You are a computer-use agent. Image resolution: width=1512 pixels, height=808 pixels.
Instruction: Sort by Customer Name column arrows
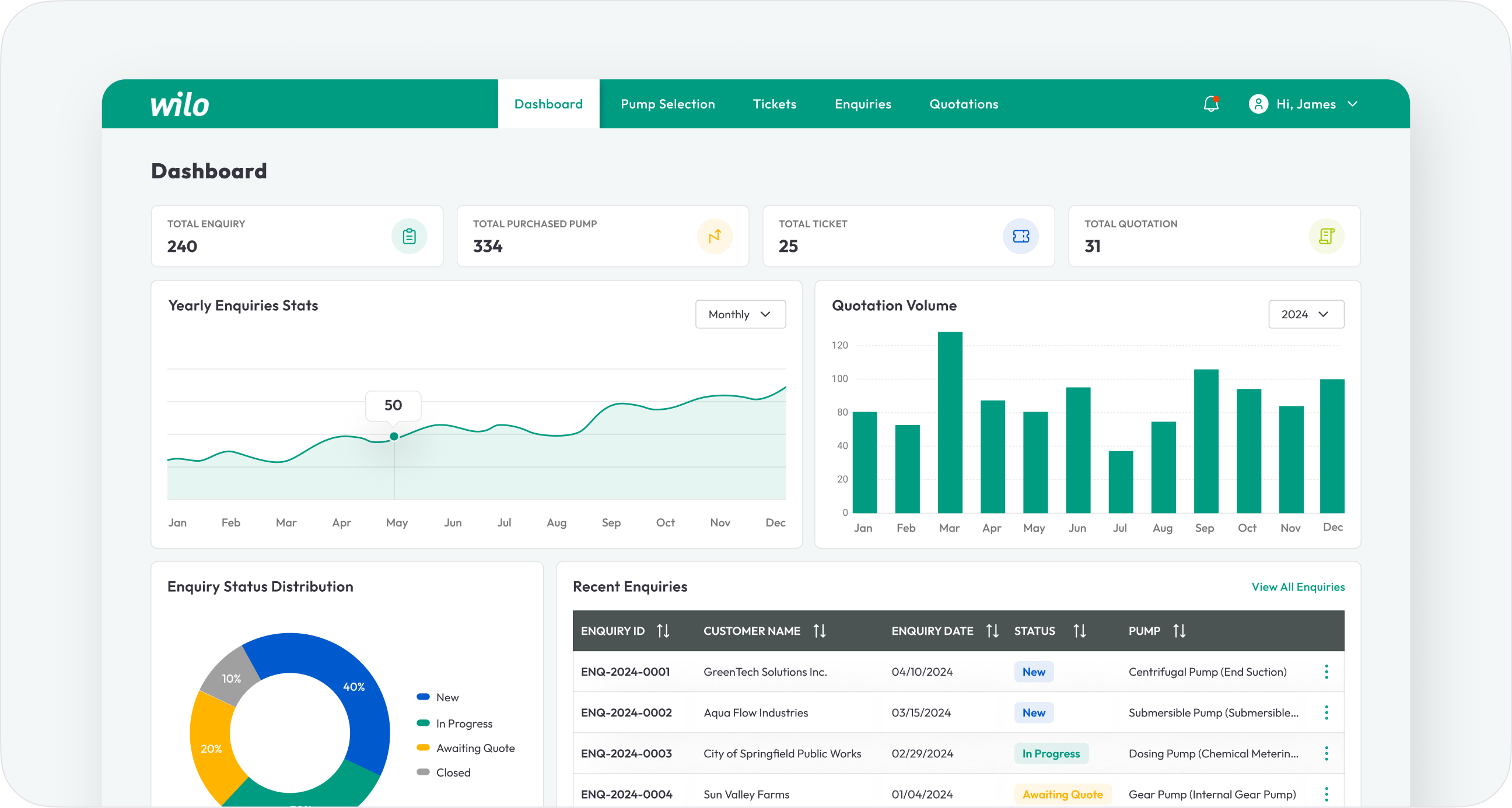(820, 631)
